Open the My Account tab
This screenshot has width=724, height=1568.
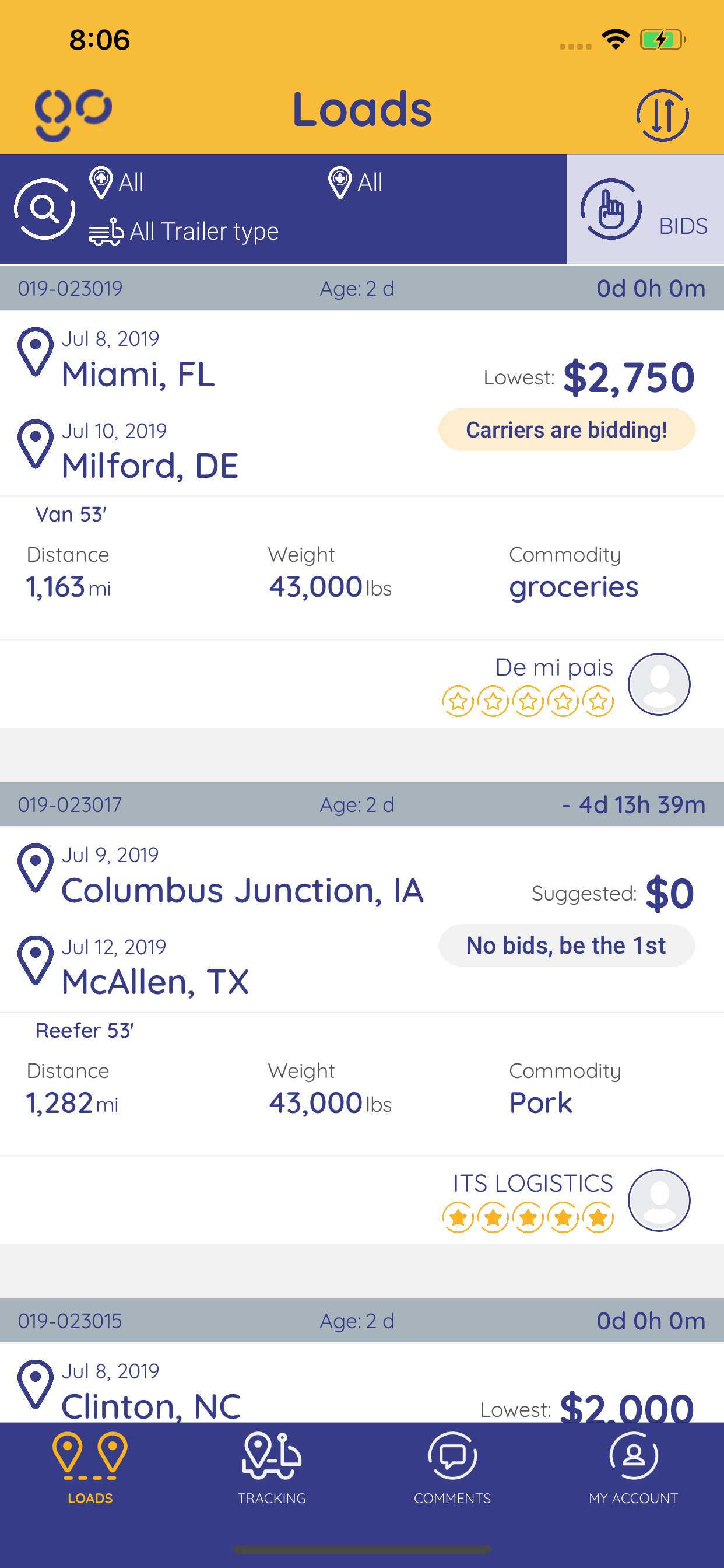[x=632, y=1468]
